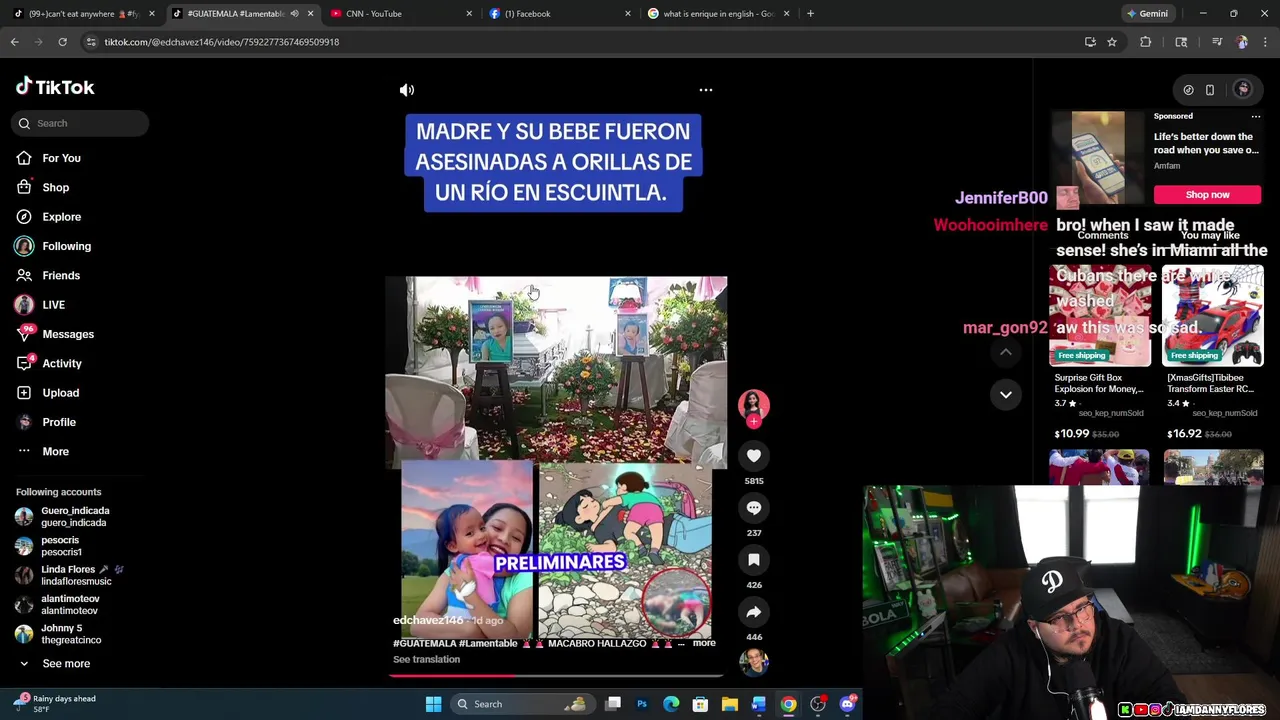Open Chrome three-dot menu
This screenshot has height=720, width=1280.
pyautogui.click(x=1266, y=42)
